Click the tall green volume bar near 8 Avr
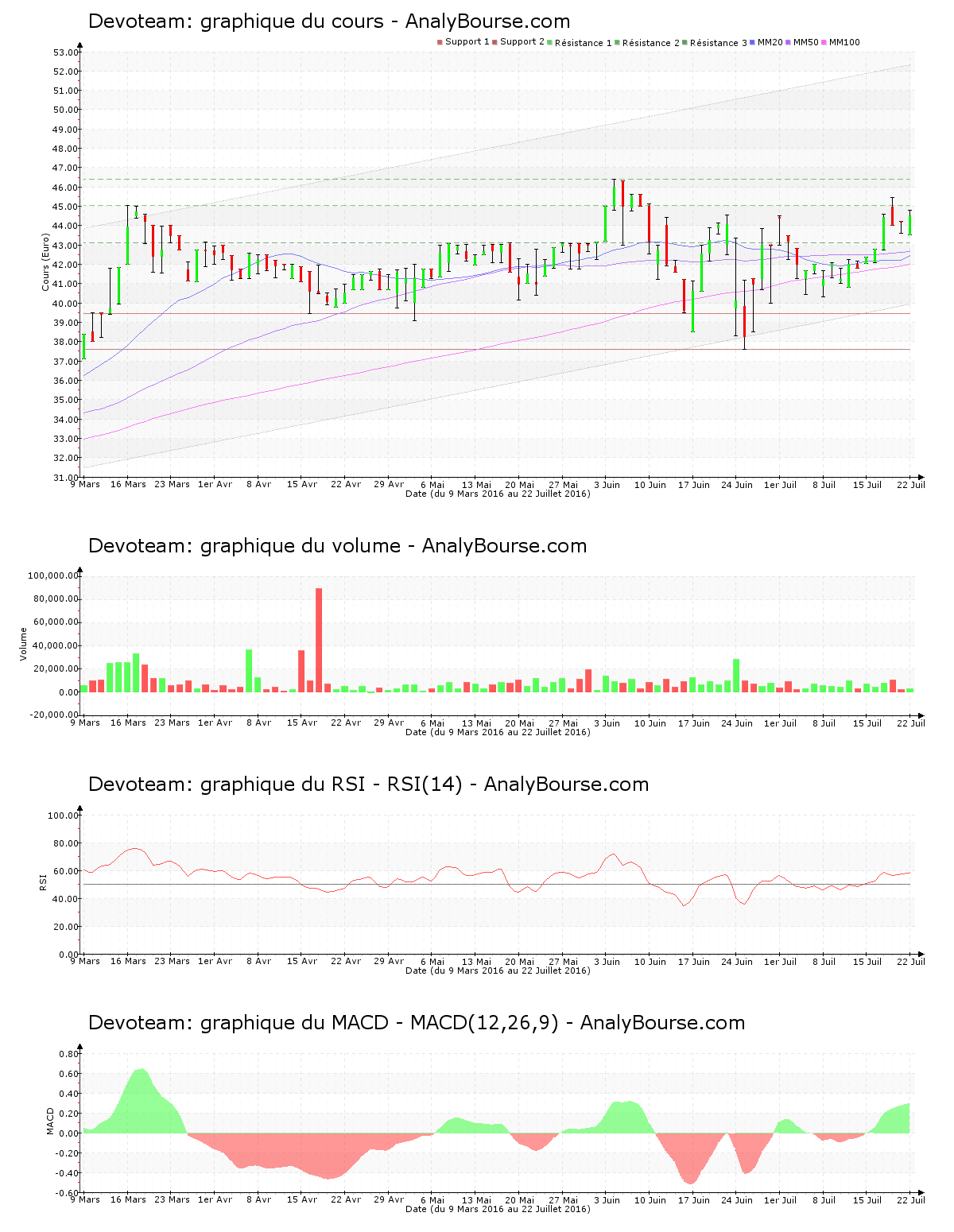The width and height of the screenshot is (954, 1232). point(249,671)
